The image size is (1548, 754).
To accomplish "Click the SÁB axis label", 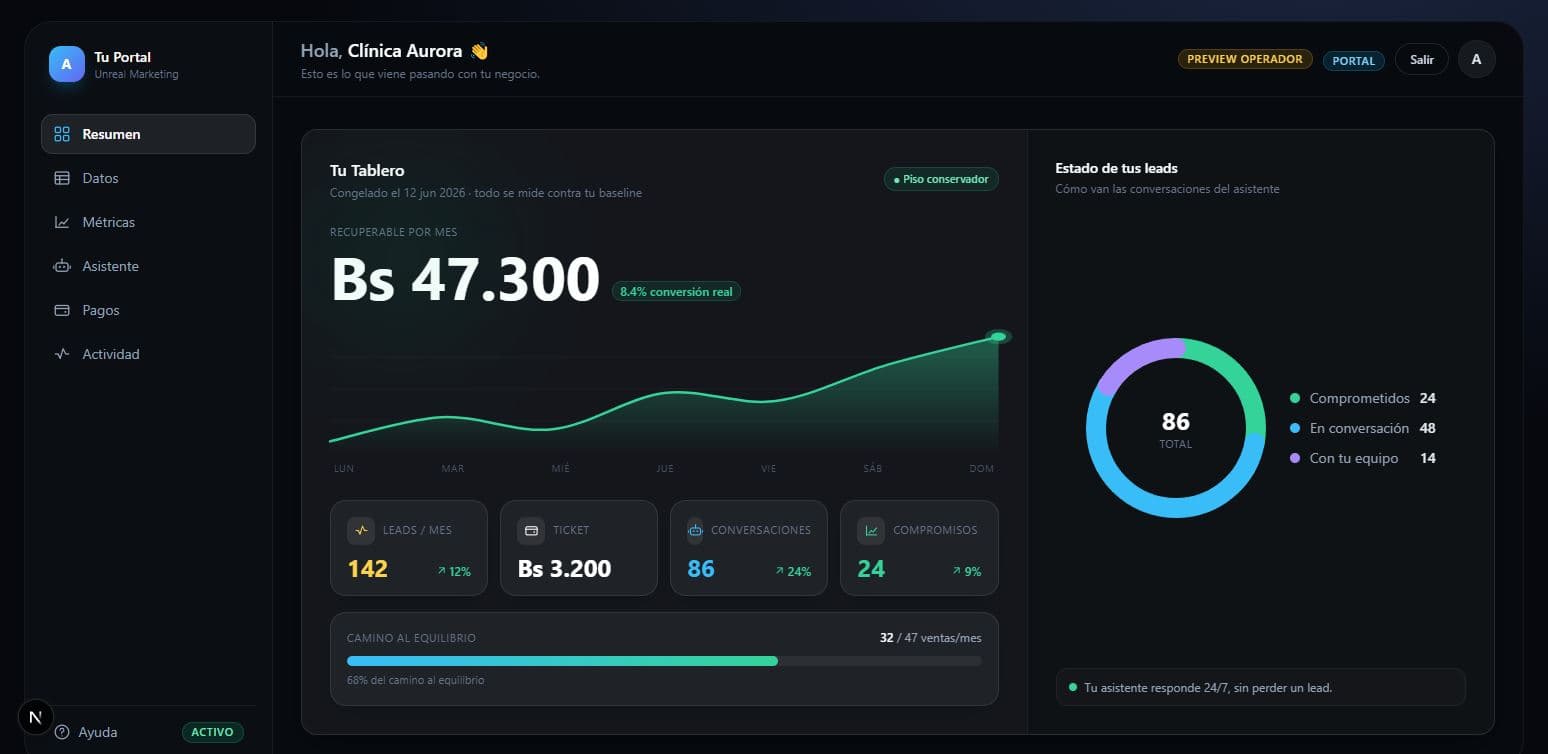I will tap(873, 468).
